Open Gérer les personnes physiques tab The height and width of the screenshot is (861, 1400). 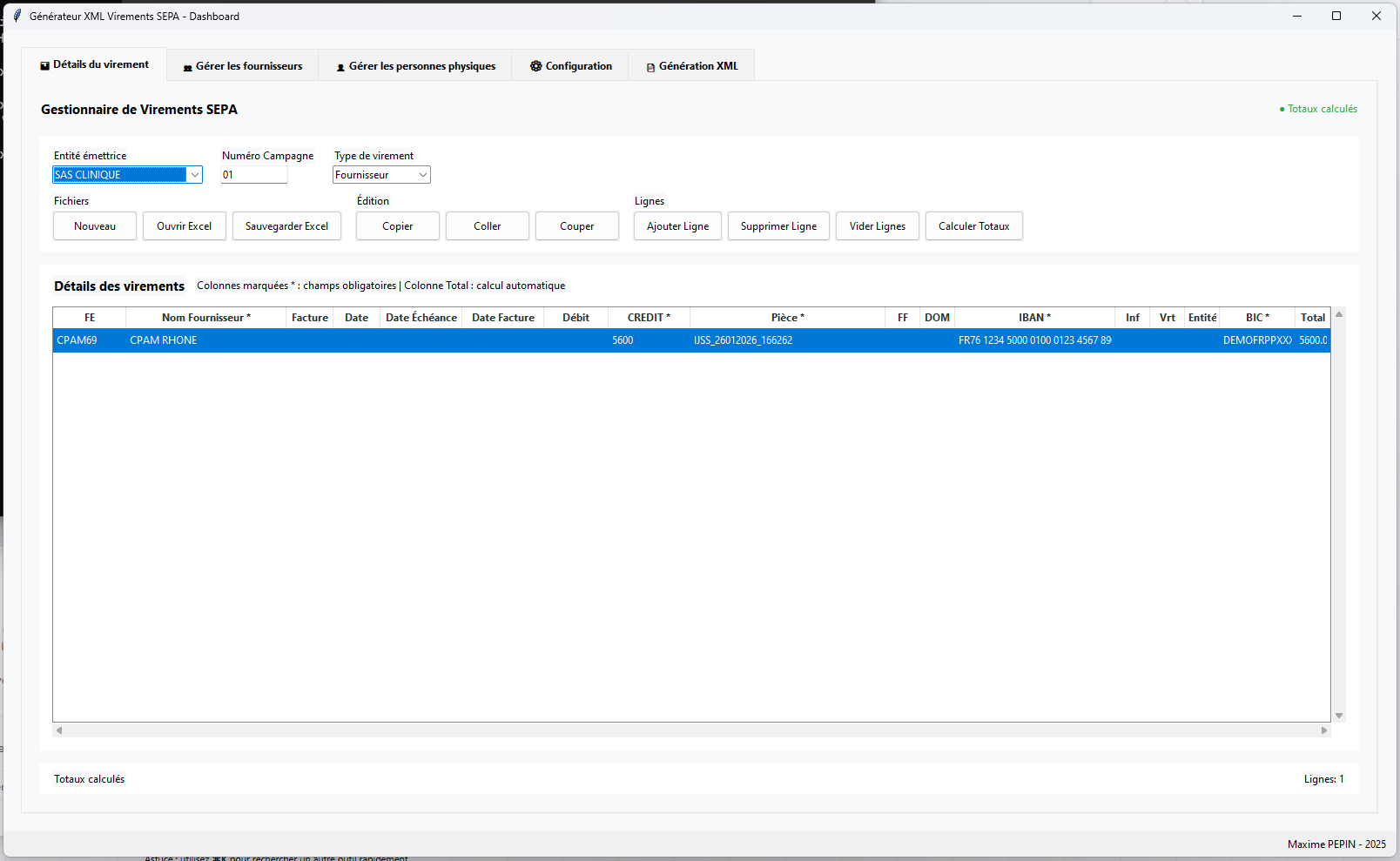click(x=415, y=66)
